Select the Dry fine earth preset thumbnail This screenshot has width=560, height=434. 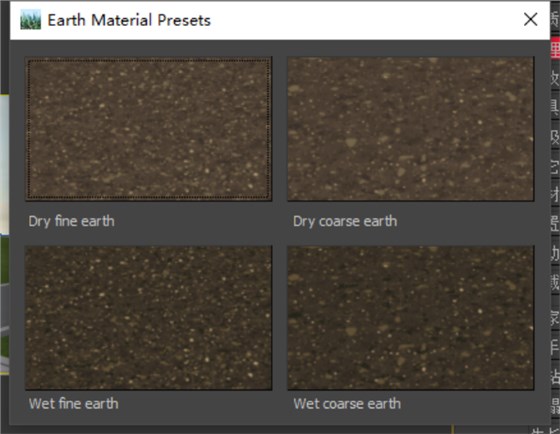tap(148, 129)
